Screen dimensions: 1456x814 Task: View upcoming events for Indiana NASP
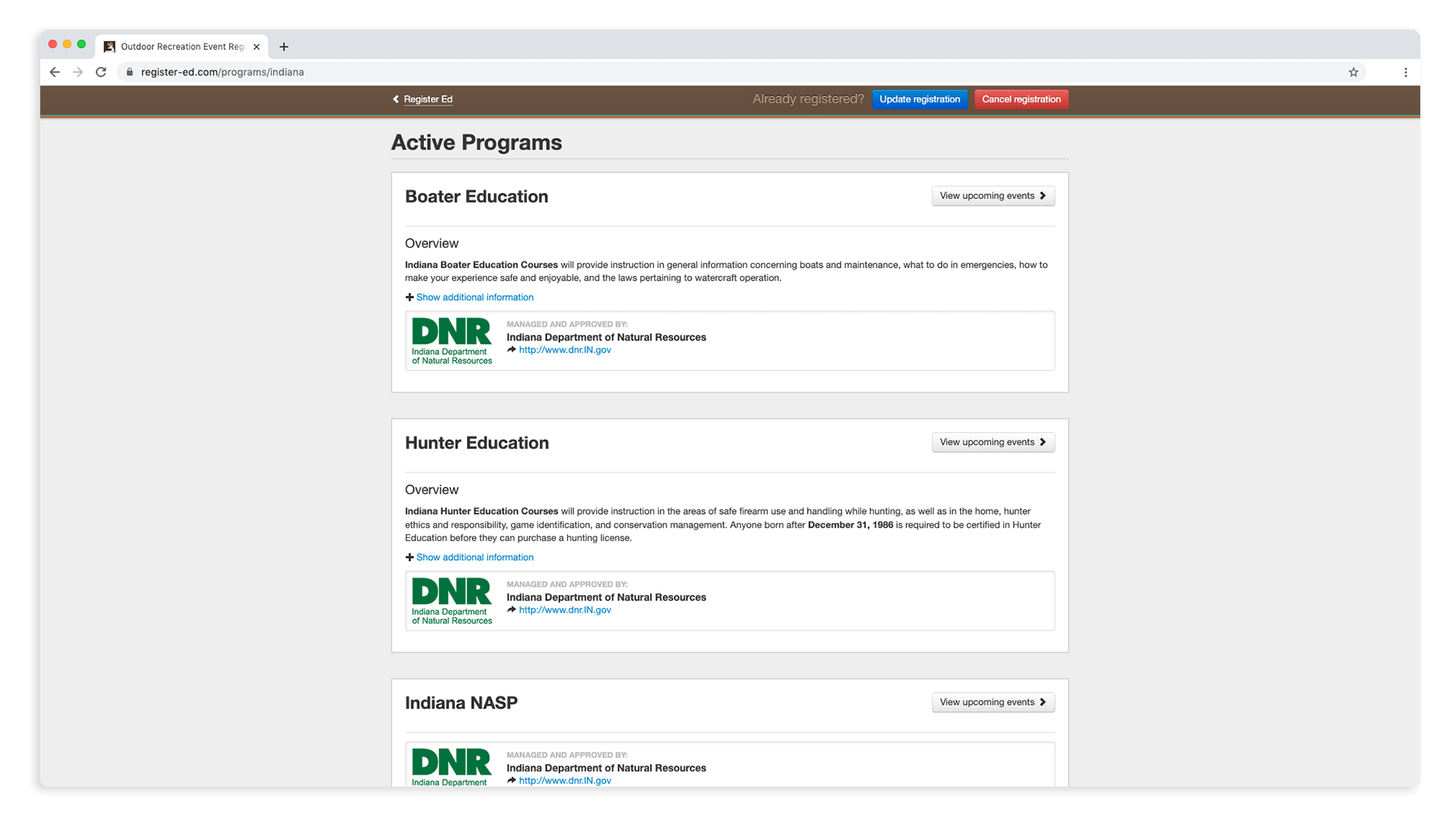(x=993, y=702)
